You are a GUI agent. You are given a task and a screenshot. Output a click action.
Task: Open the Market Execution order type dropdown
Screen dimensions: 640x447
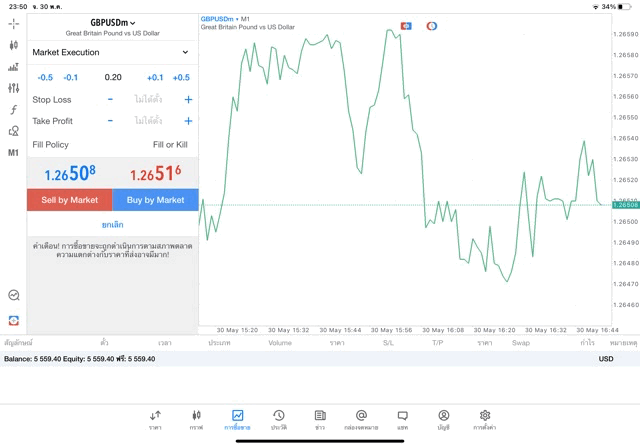click(x=112, y=52)
